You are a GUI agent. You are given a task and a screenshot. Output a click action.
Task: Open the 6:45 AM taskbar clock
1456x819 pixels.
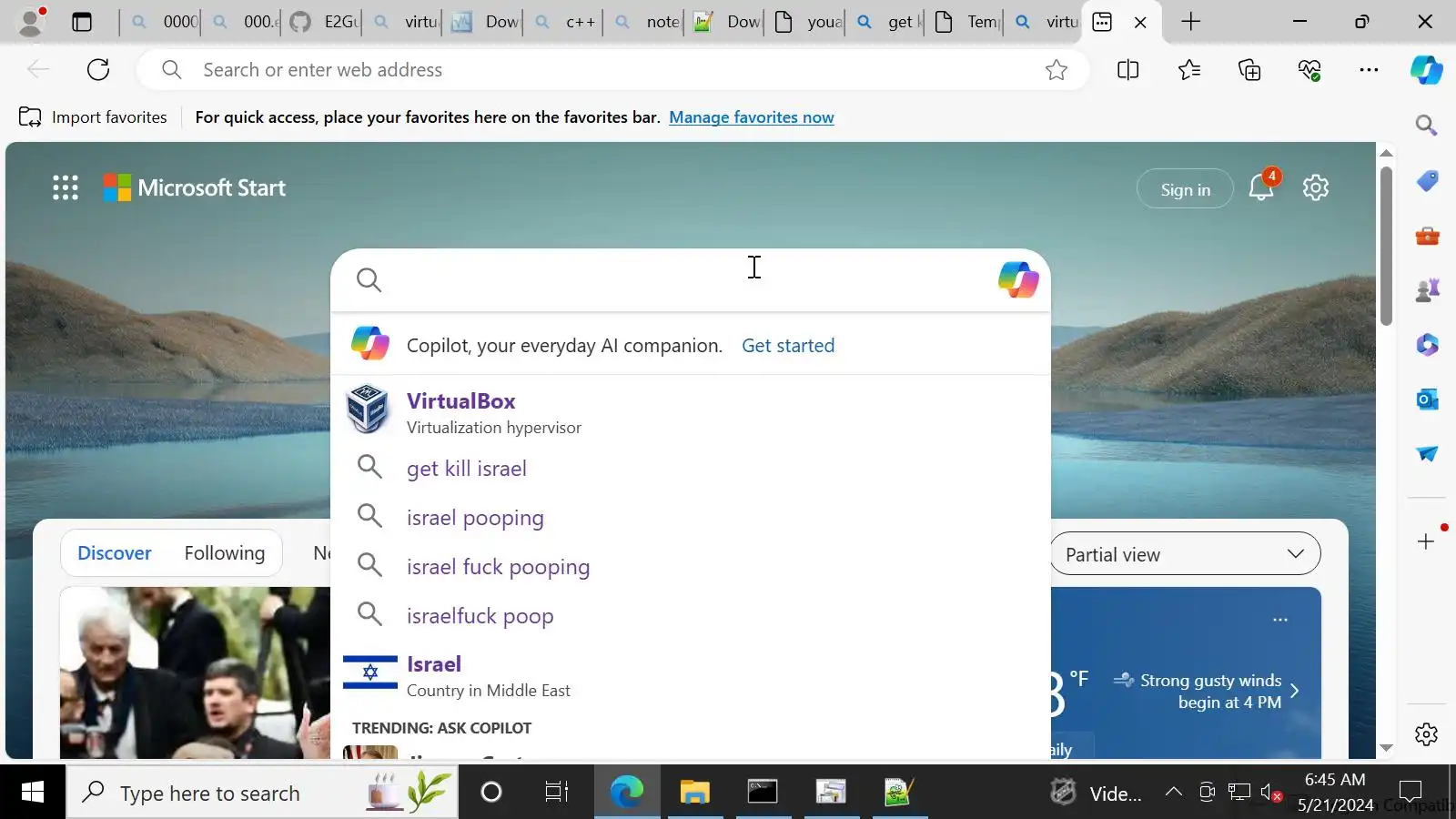coord(1335,793)
